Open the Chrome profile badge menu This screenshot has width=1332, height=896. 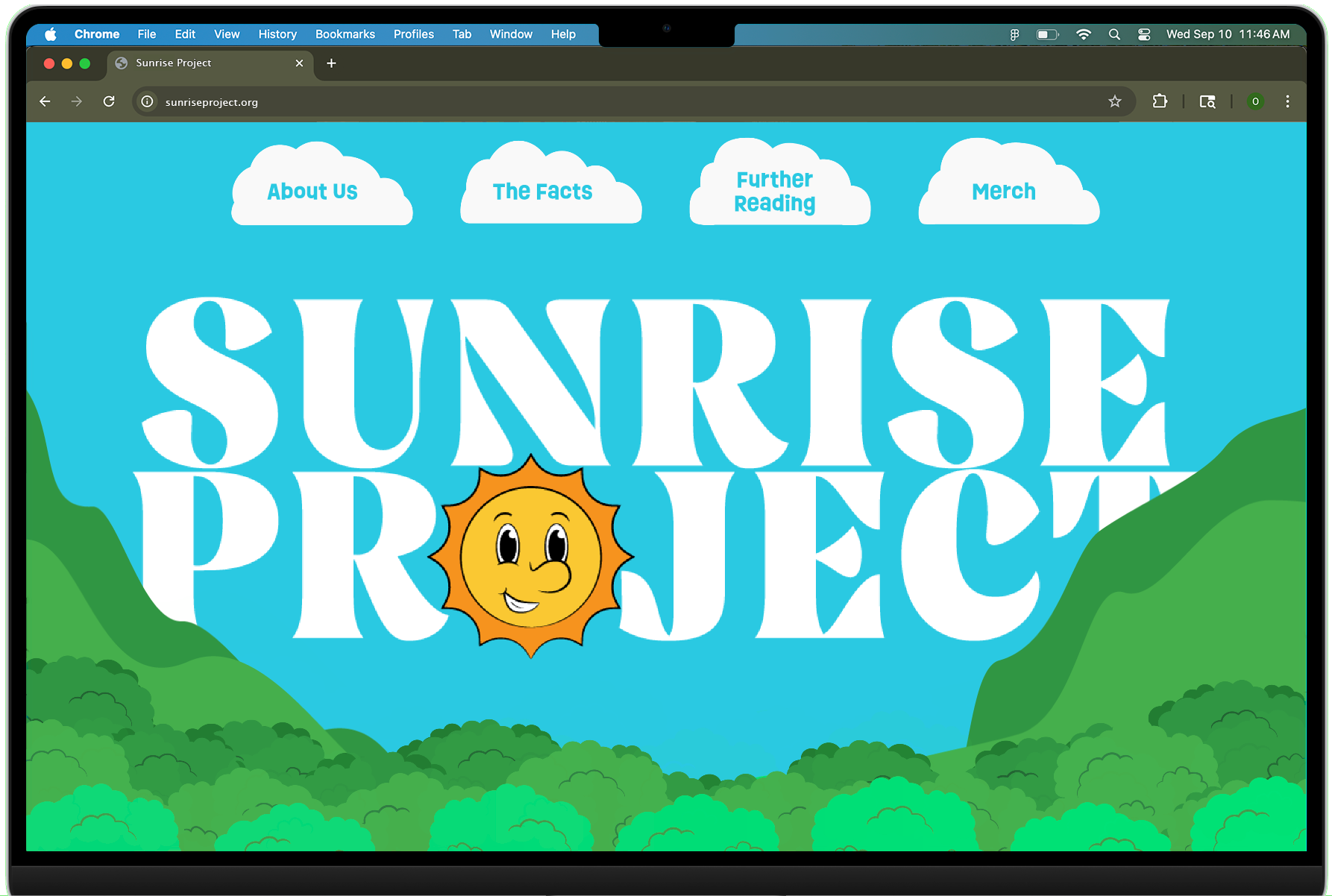pyautogui.click(x=1256, y=101)
